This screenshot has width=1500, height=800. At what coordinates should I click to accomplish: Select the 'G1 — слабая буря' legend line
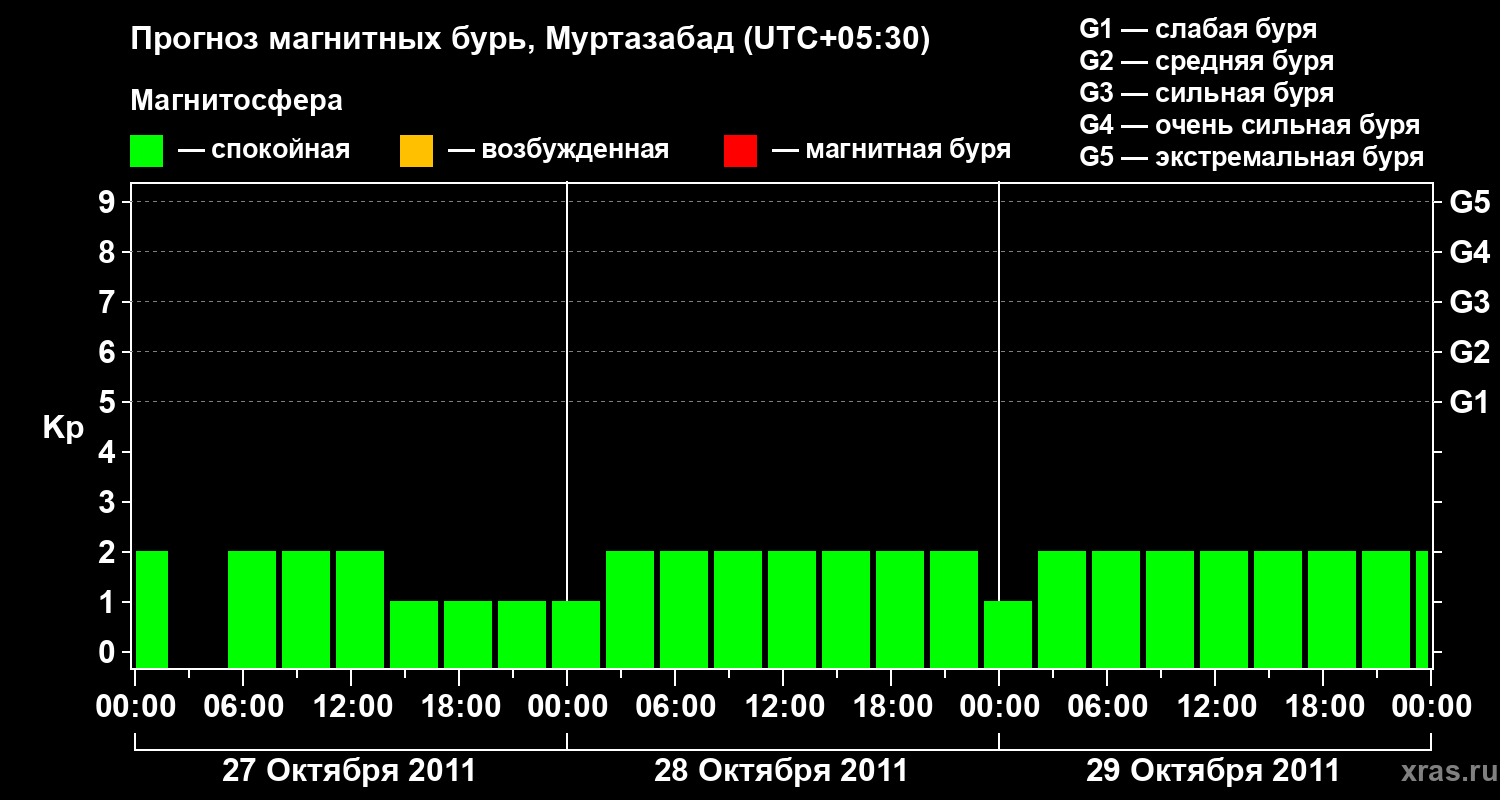pos(1198,29)
